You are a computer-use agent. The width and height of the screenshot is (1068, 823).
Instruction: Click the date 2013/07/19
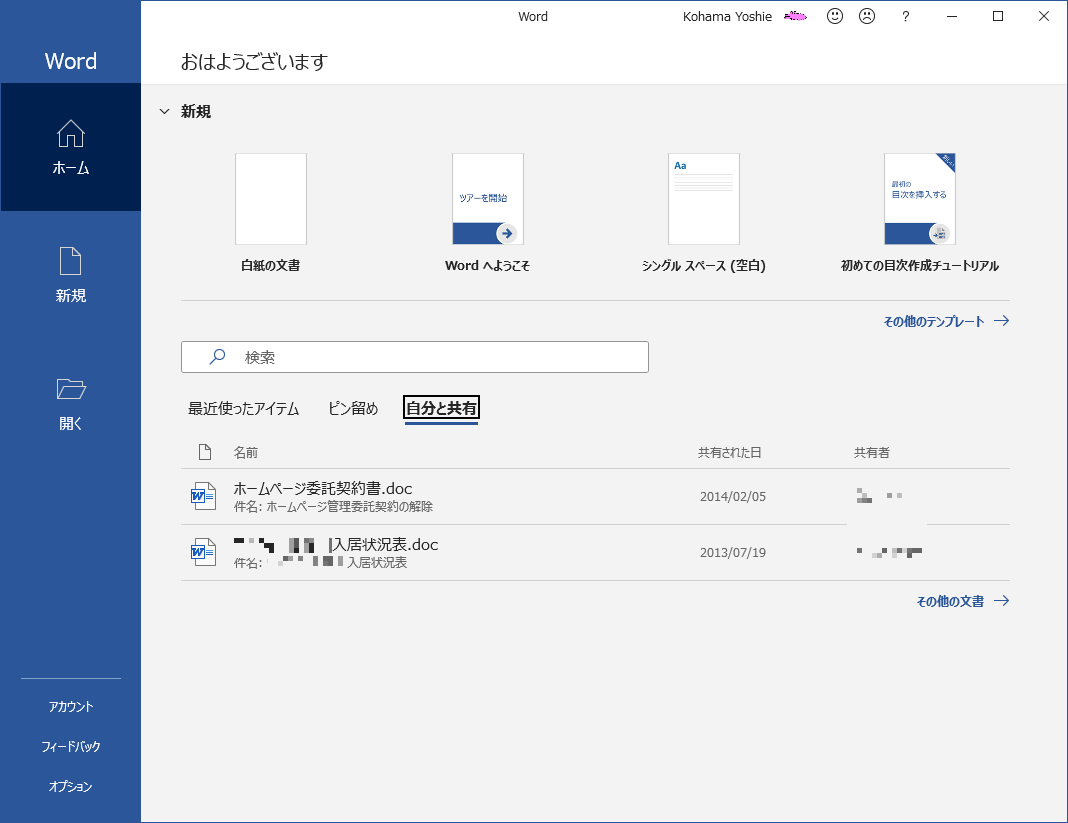click(x=733, y=553)
